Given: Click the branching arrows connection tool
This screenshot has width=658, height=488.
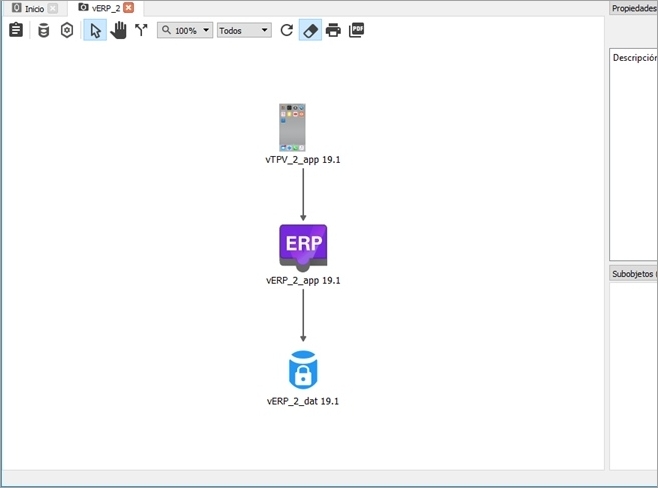Looking at the screenshot, I should (x=141, y=30).
